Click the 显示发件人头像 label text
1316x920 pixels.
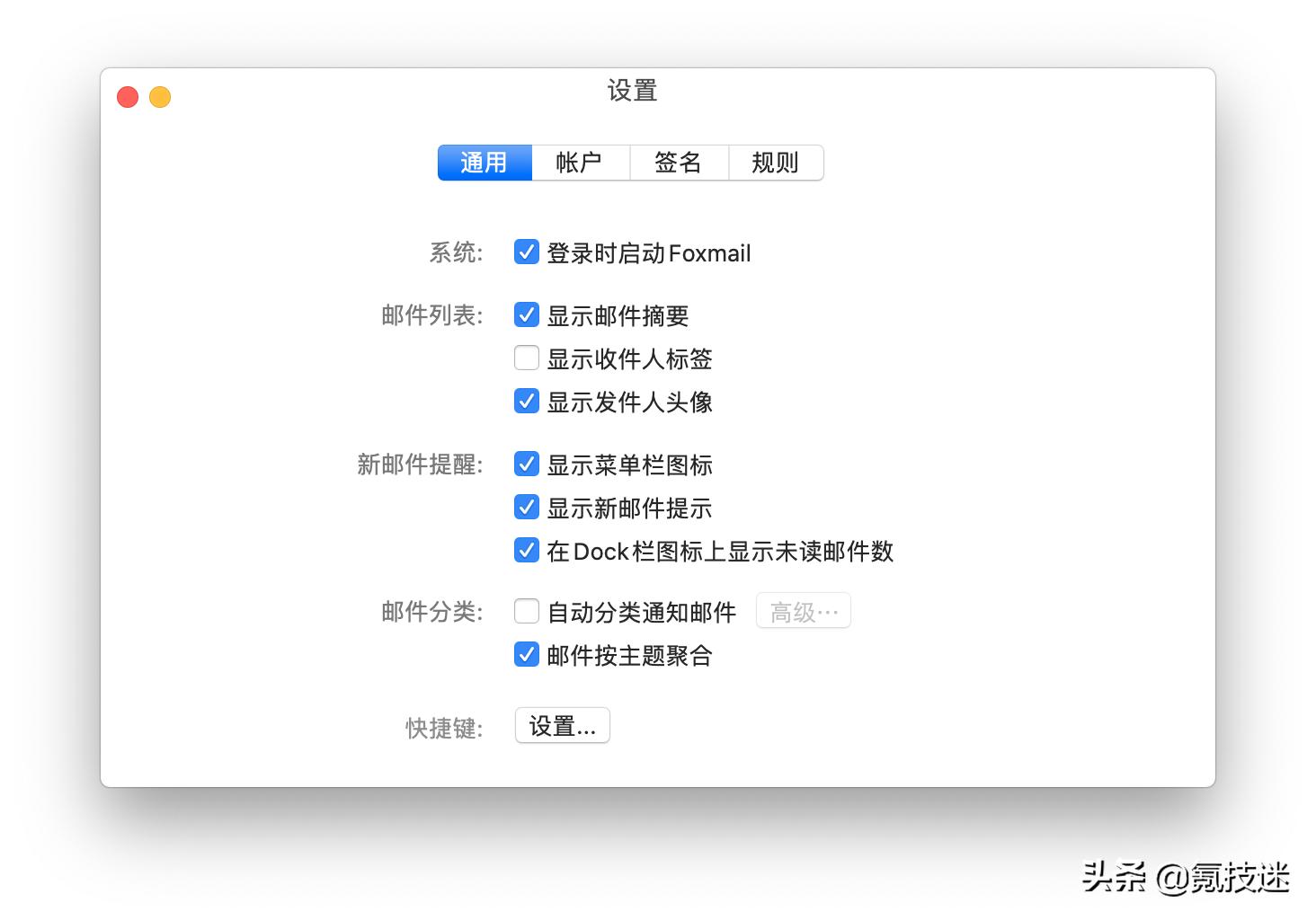coord(628,402)
